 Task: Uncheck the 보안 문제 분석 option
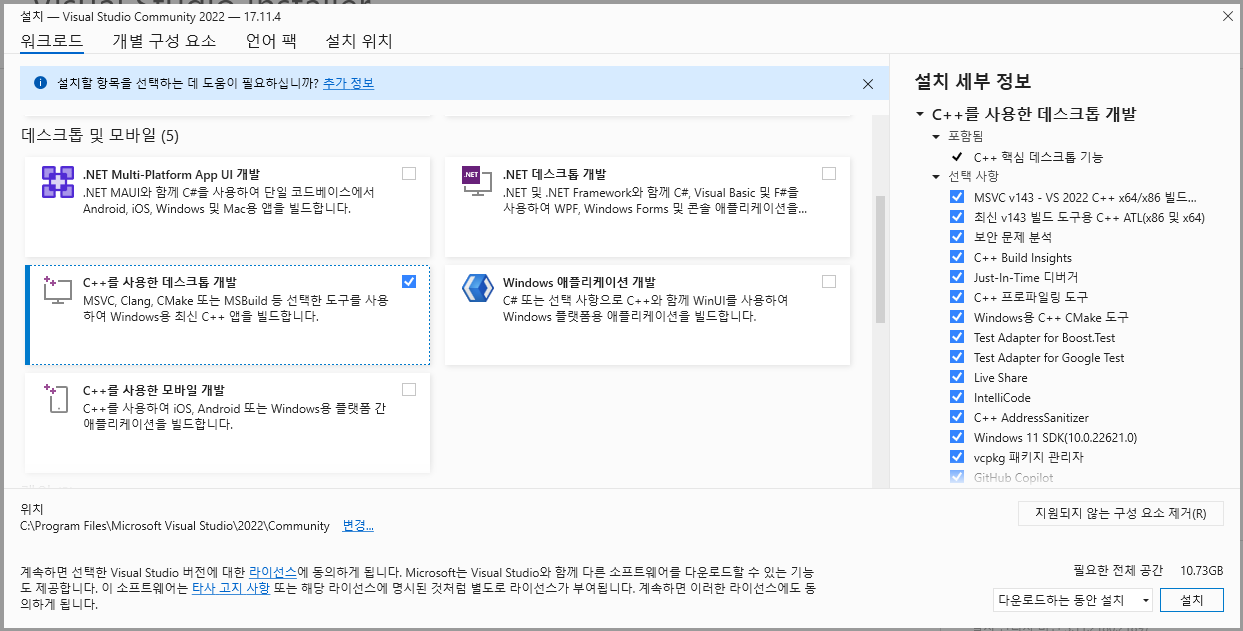(957, 237)
